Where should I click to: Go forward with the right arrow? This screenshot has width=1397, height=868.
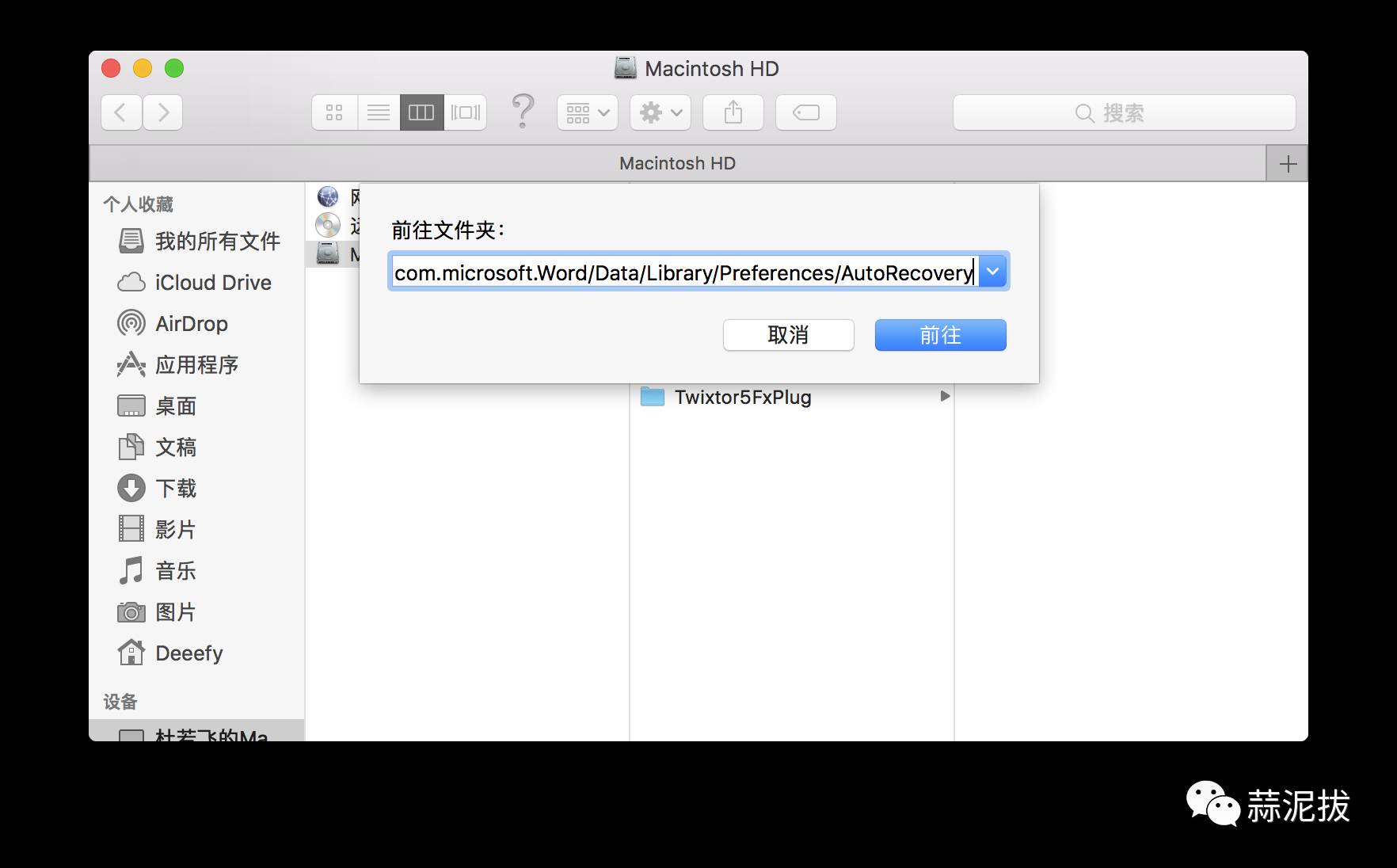pyautogui.click(x=163, y=112)
